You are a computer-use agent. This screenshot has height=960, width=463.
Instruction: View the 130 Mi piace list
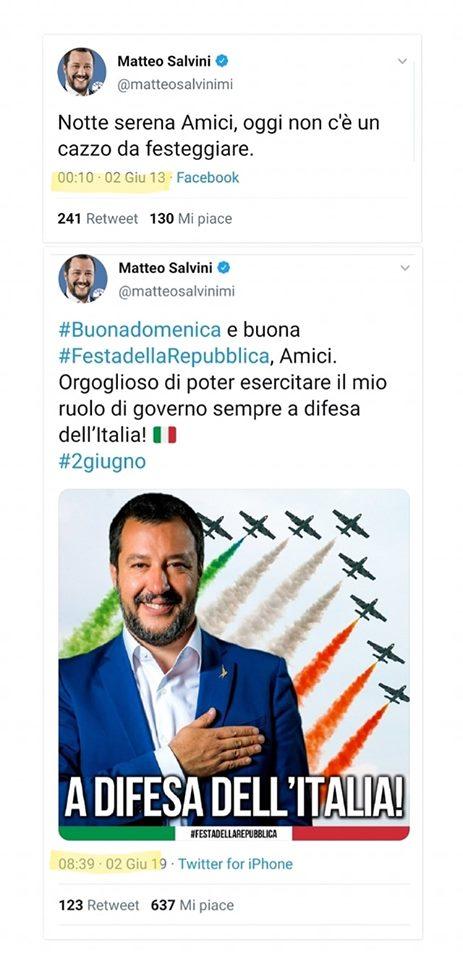point(191,219)
